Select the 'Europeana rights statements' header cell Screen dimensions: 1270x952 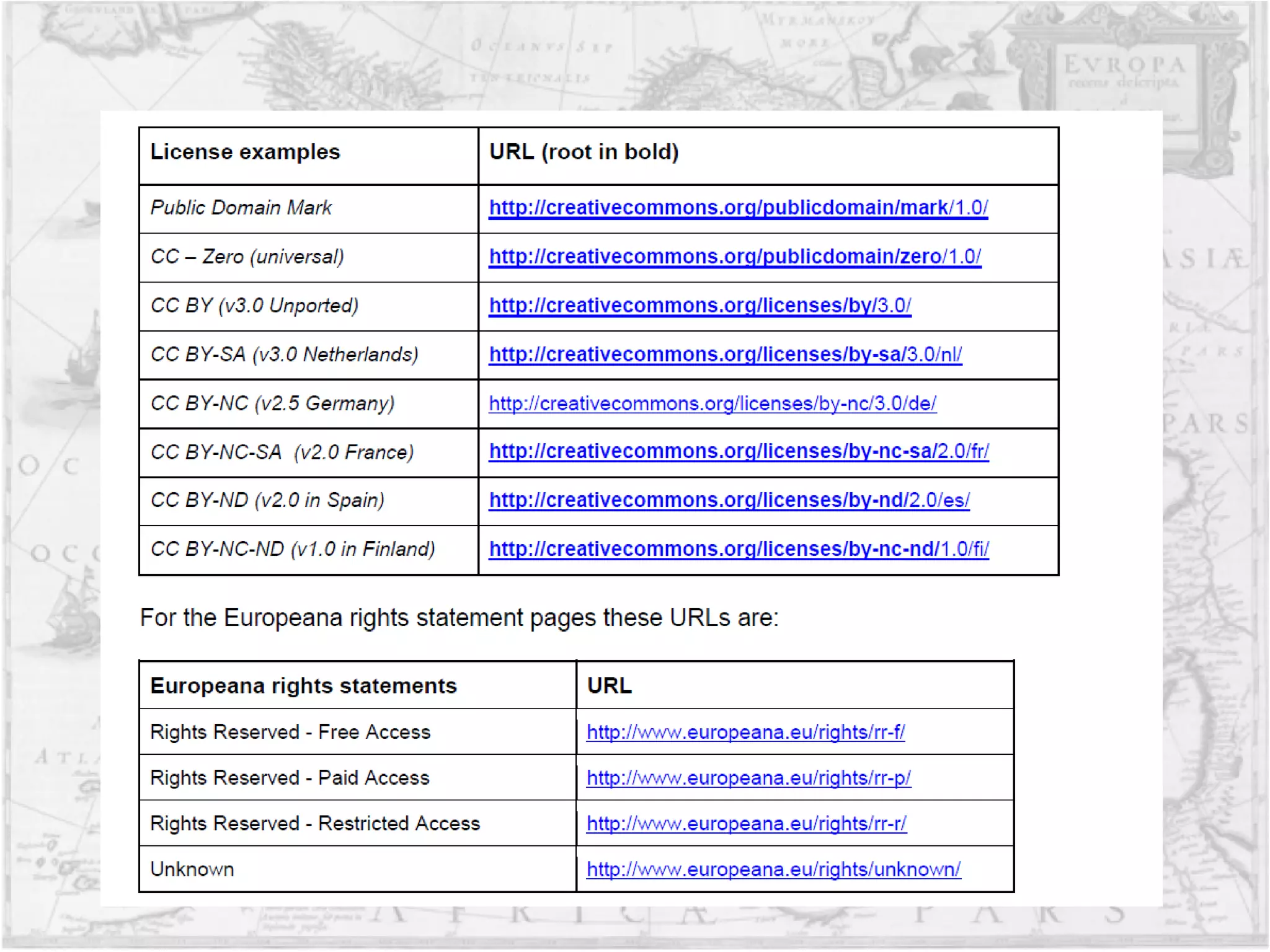coord(303,686)
